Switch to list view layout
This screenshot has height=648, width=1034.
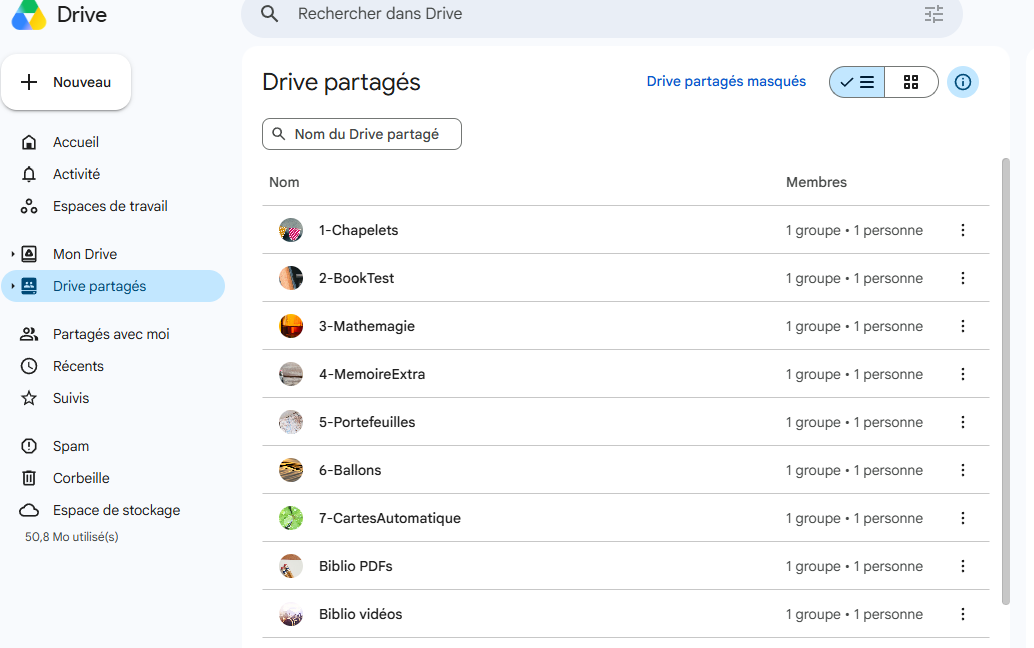click(x=857, y=82)
